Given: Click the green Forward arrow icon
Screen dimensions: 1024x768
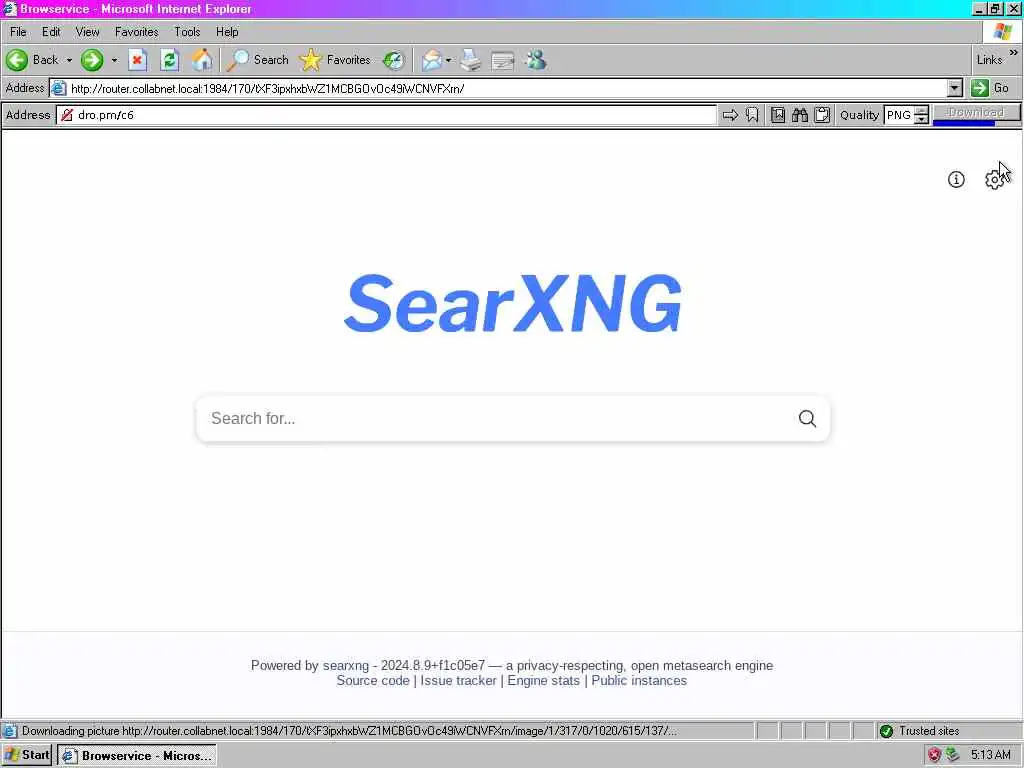Looking at the screenshot, I should coord(92,60).
